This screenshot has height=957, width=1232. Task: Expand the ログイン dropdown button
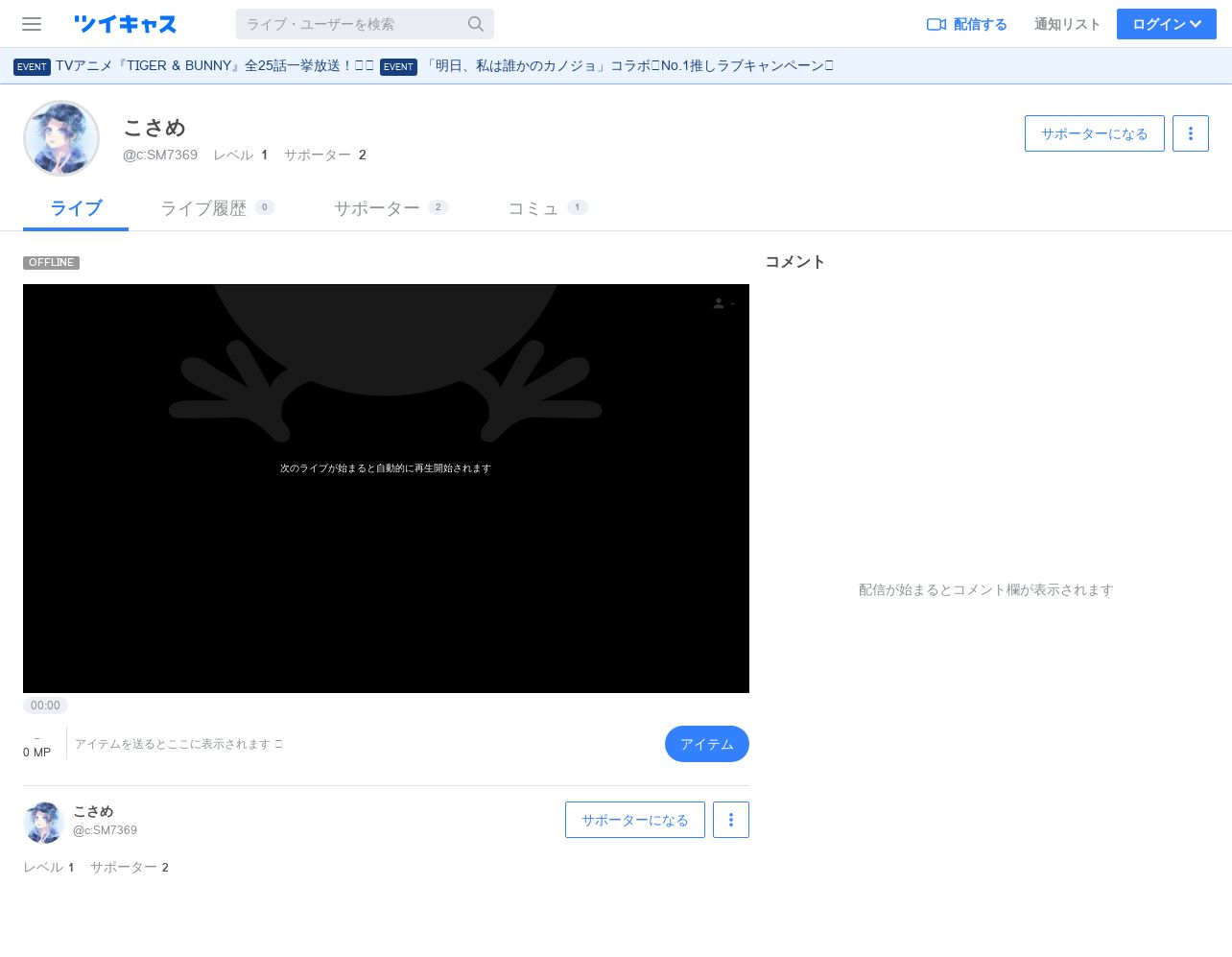(x=1167, y=24)
